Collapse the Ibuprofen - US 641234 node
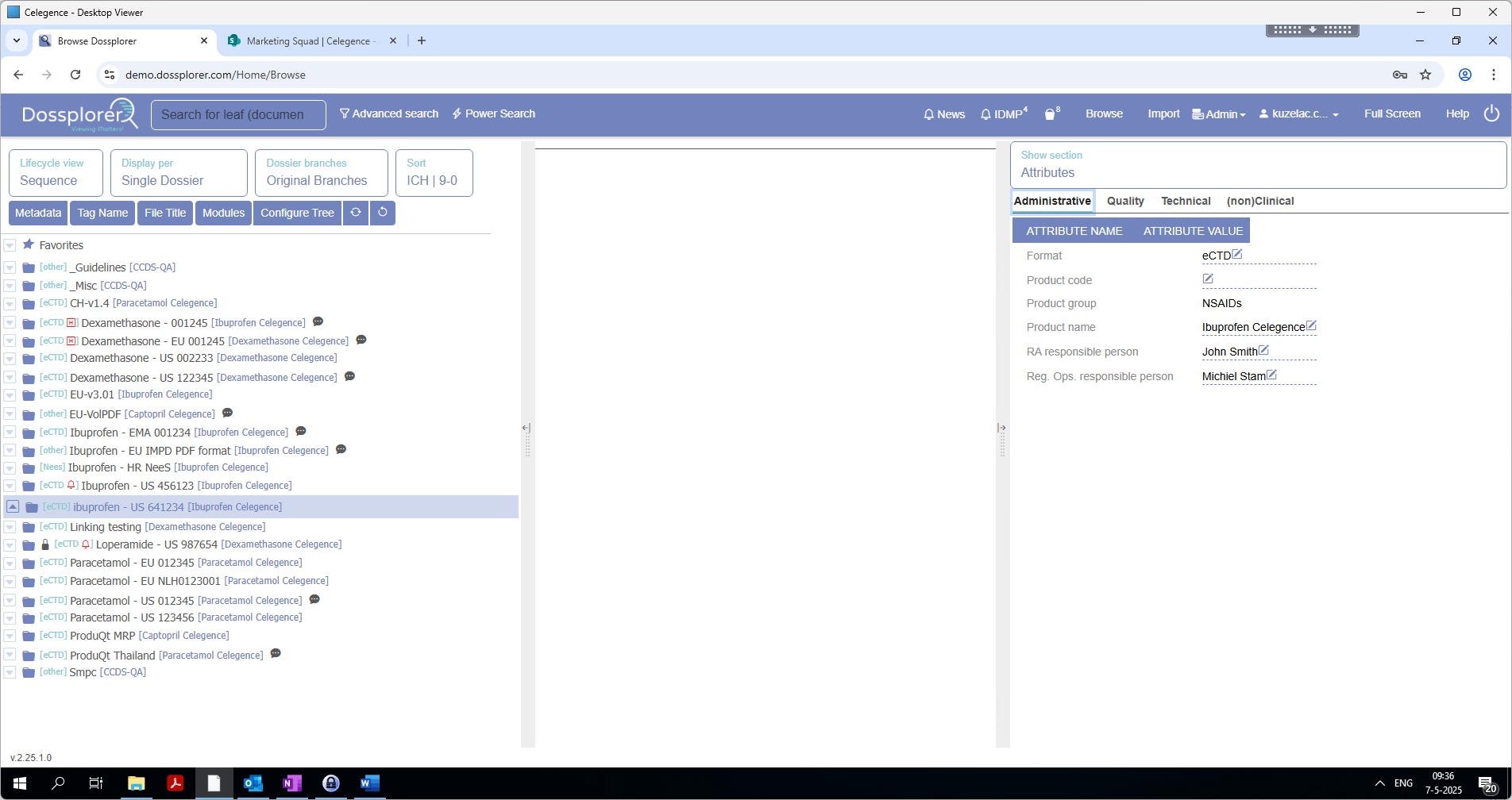Viewport: 1512px width, 800px height. click(x=13, y=506)
